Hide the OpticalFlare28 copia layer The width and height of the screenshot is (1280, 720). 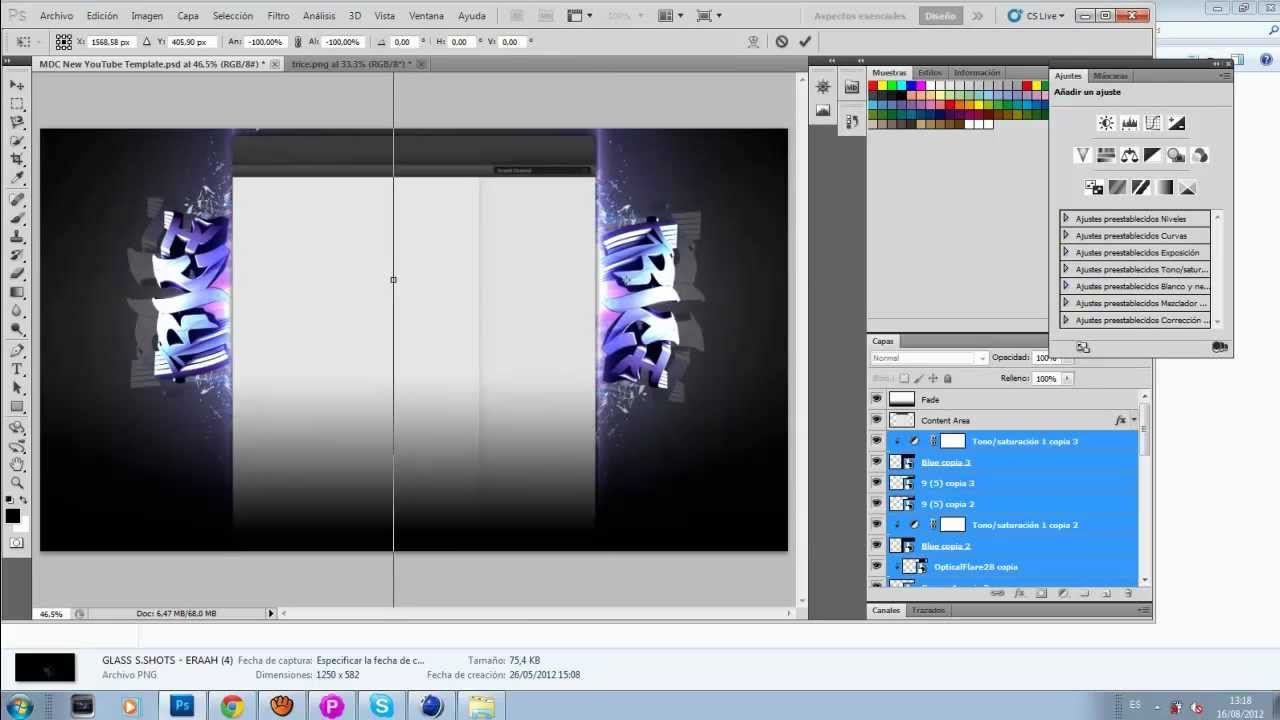tap(877, 567)
